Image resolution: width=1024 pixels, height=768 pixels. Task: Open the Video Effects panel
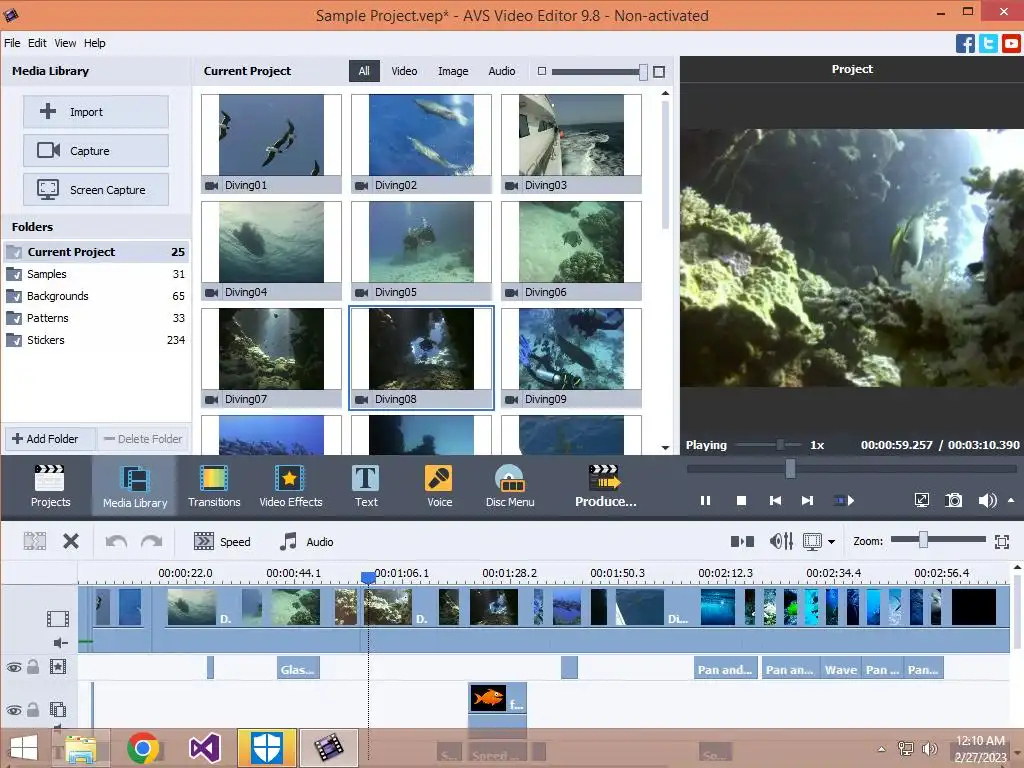pyautogui.click(x=291, y=486)
